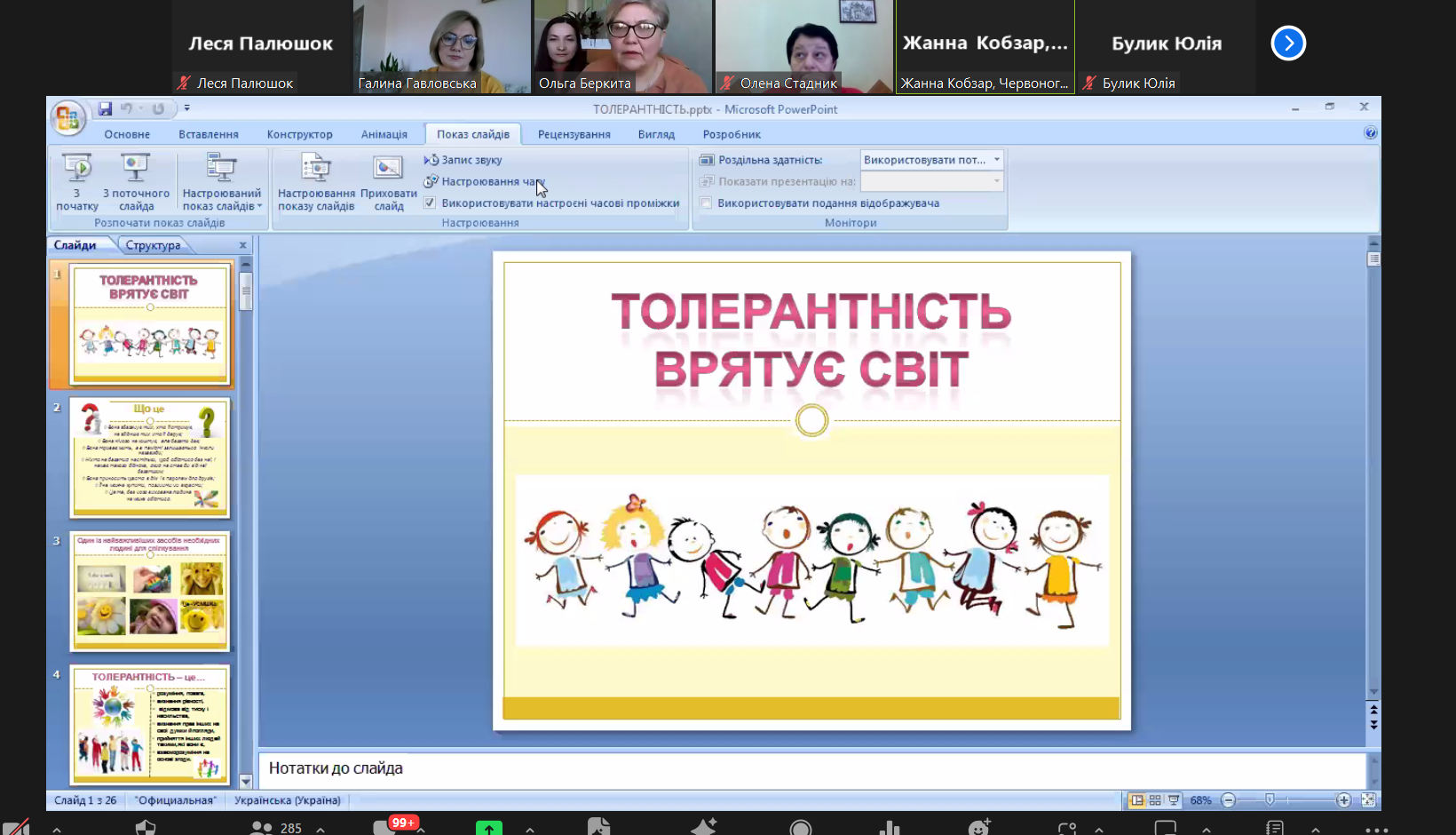Switch to slide sorter view

pos(1155,800)
